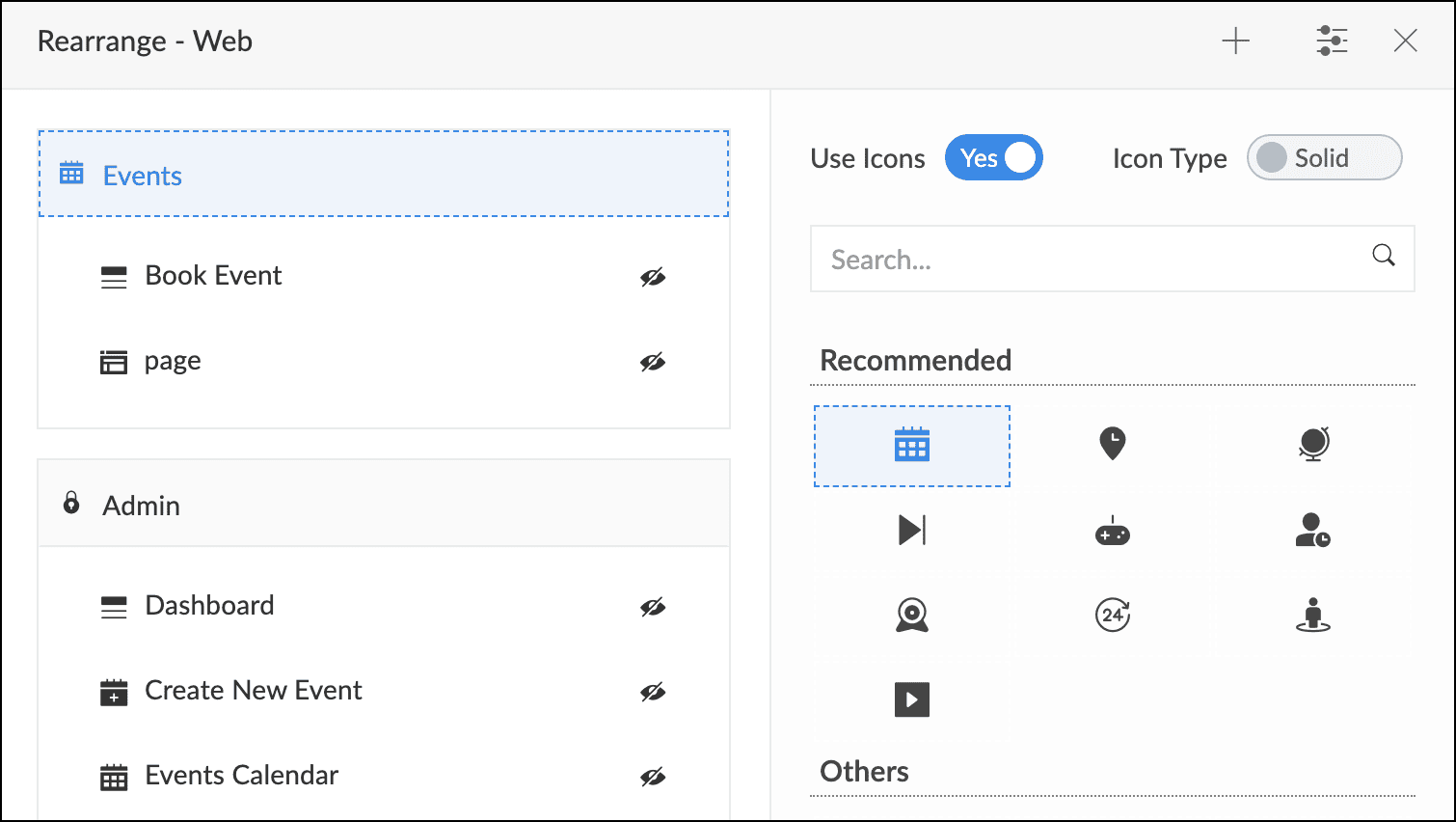Image resolution: width=1456 pixels, height=822 pixels.
Task: Select the Admin section header
Action: pyautogui.click(x=383, y=505)
